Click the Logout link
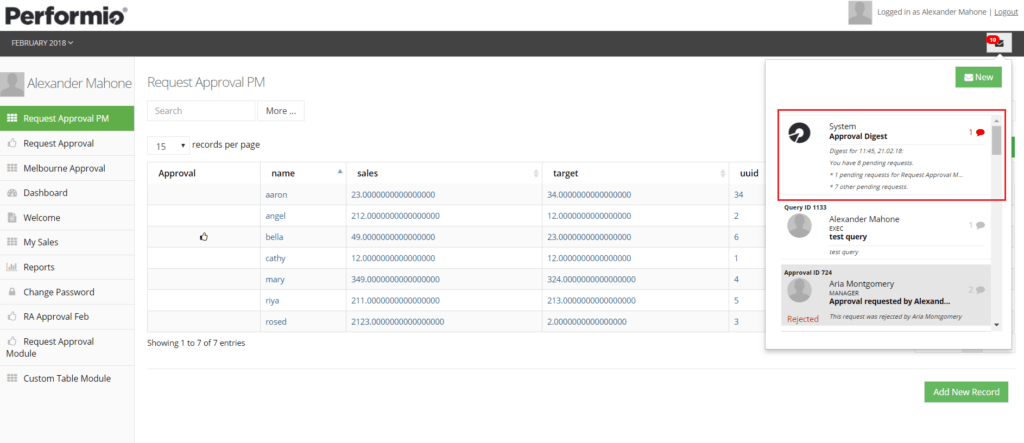The height and width of the screenshot is (443, 1024). pos(1006,12)
